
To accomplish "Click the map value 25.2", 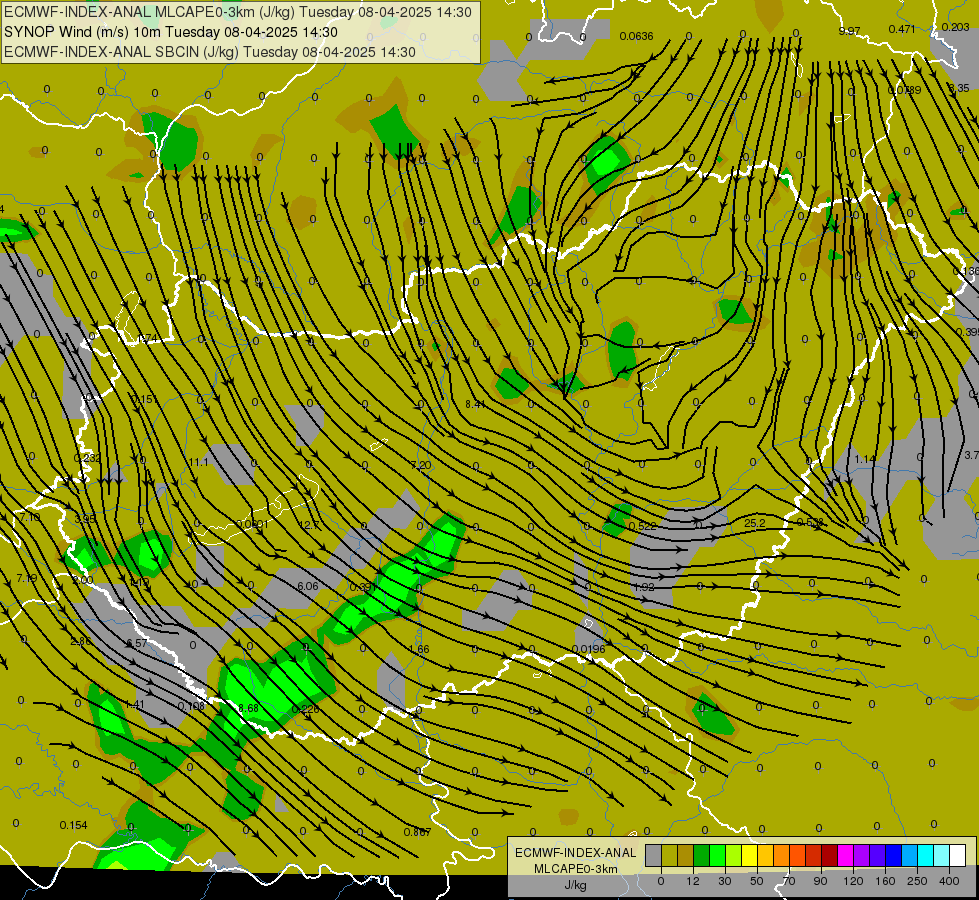I will pos(755,523).
